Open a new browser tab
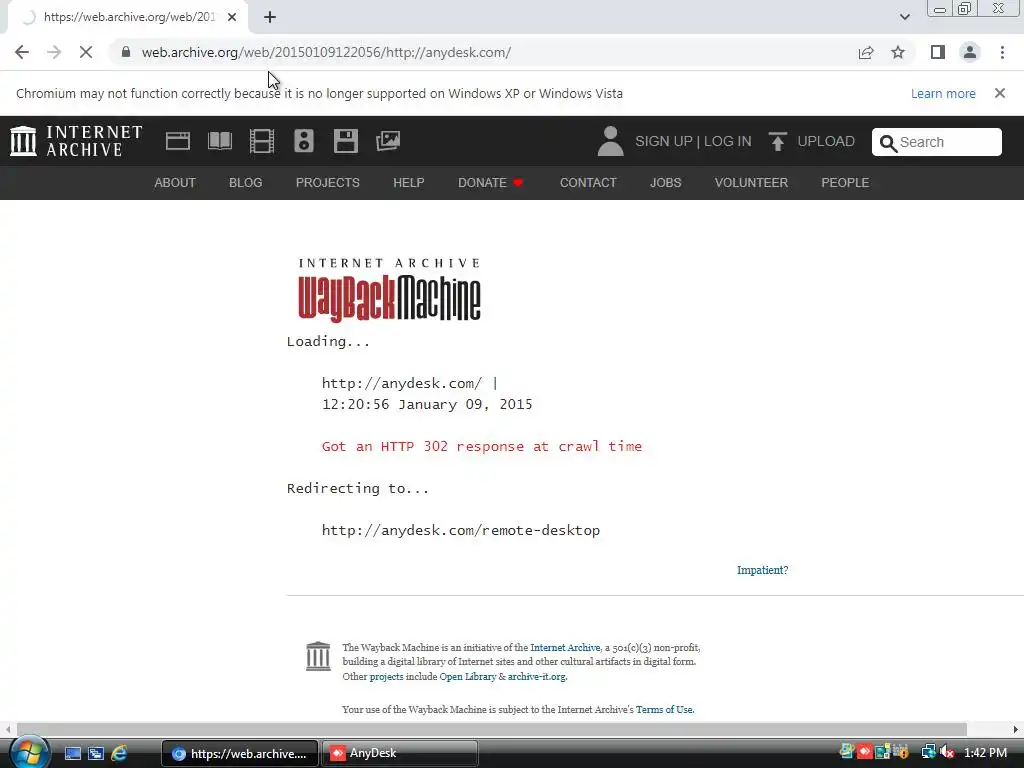This screenshot has height=768, width=1024. pyautogui.click(x=270, y=18)
